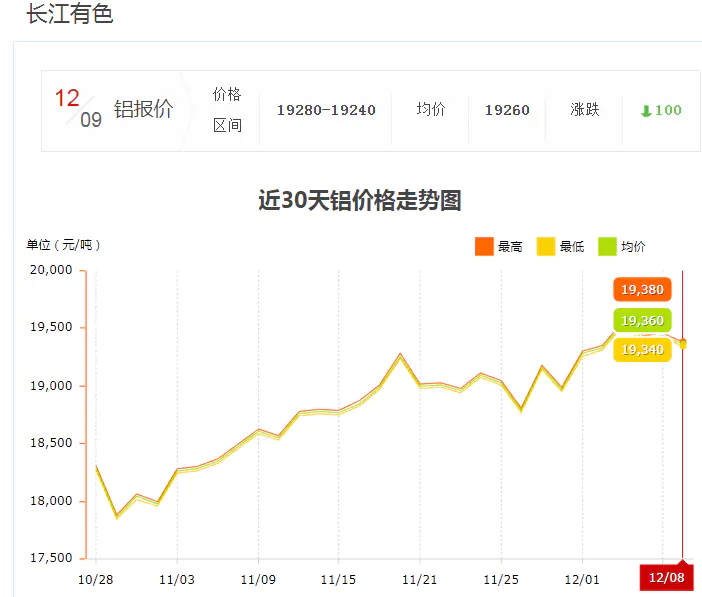
Task: Toggle the orange 最高 legend series
Action: pyautogui.click(x=498, y=246)
